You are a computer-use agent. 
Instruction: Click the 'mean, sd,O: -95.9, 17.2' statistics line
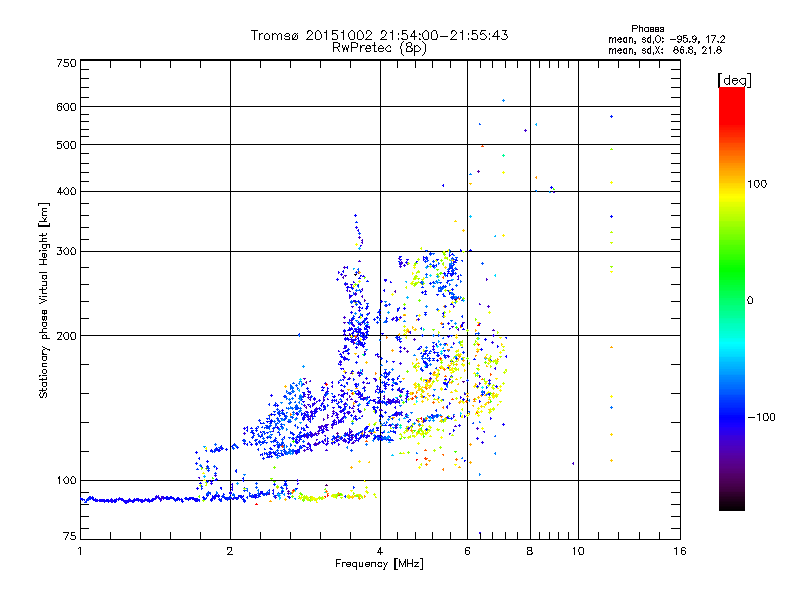[x=666, y=39]
